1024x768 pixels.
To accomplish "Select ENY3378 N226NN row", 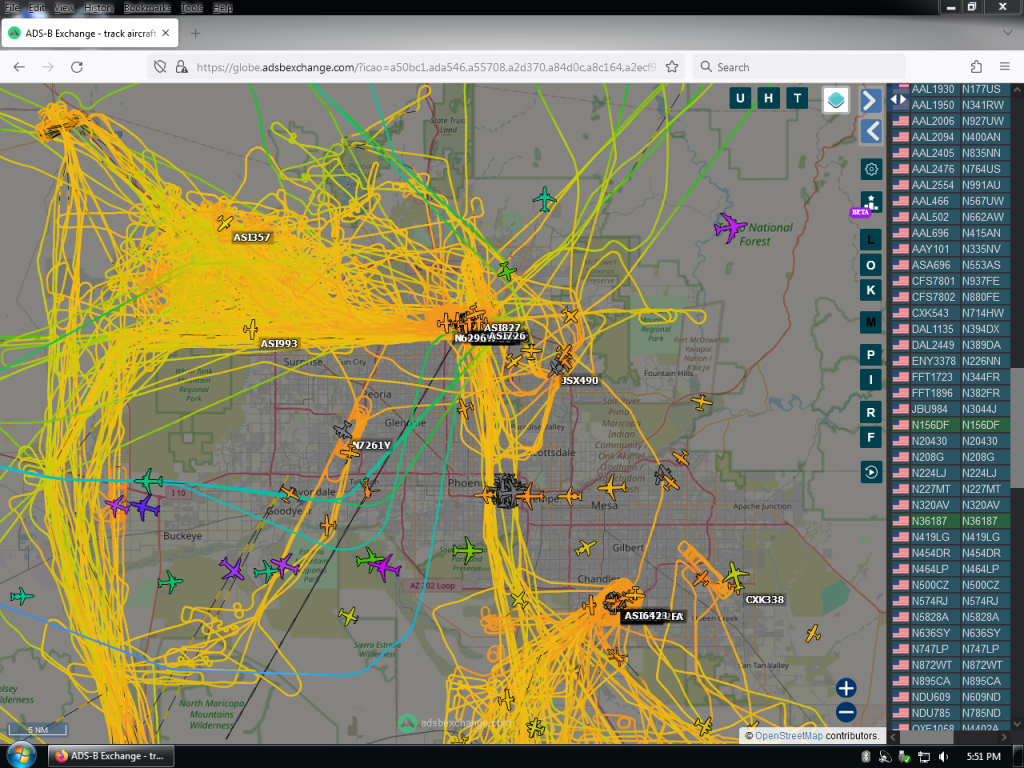I will pos(951,361).
